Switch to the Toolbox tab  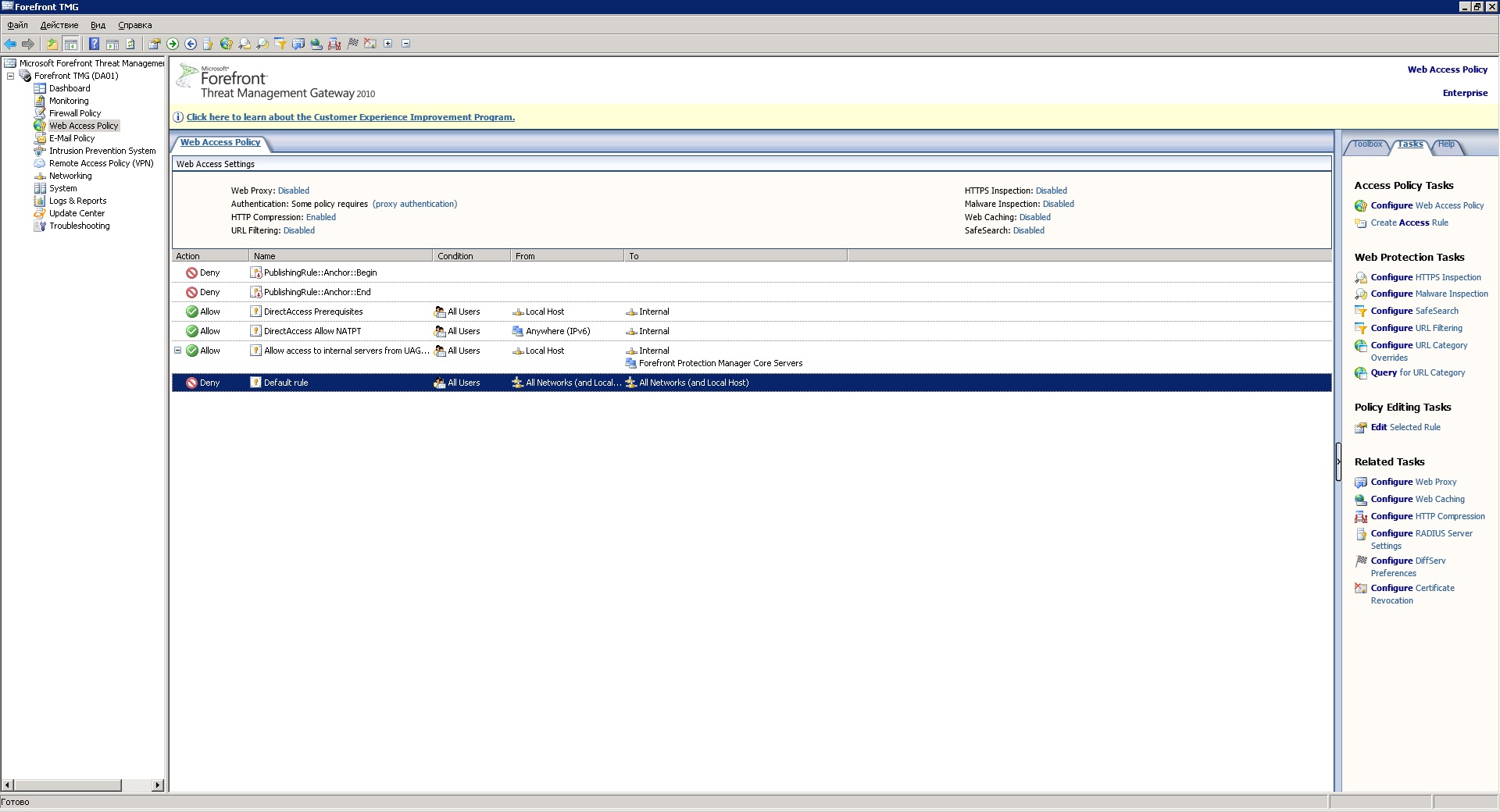click(x=1367, y=144)
